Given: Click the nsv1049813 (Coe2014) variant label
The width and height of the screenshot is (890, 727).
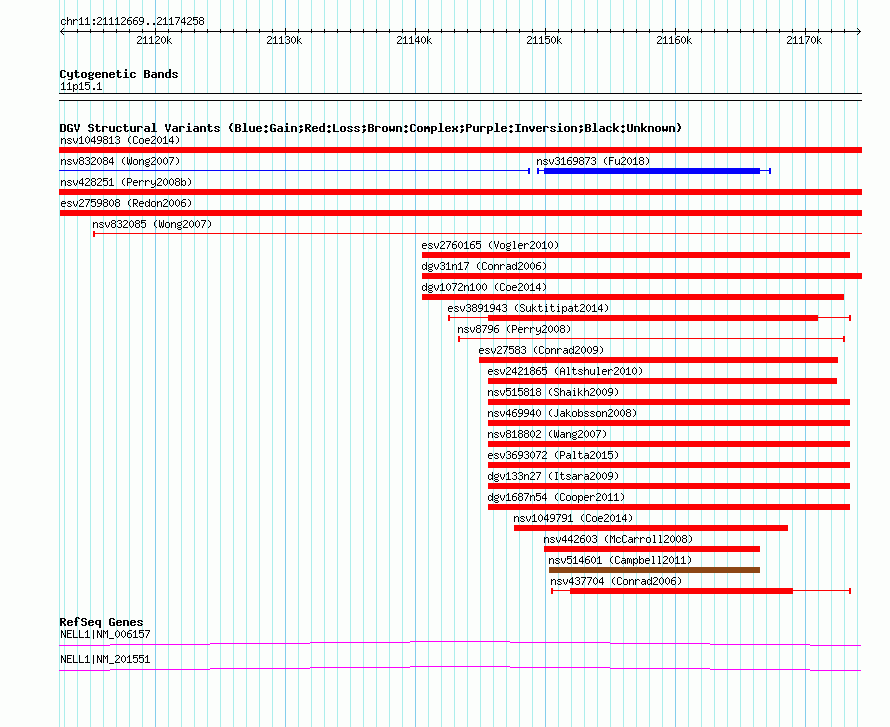Looking at the screenshot, I should pos(120,140).
